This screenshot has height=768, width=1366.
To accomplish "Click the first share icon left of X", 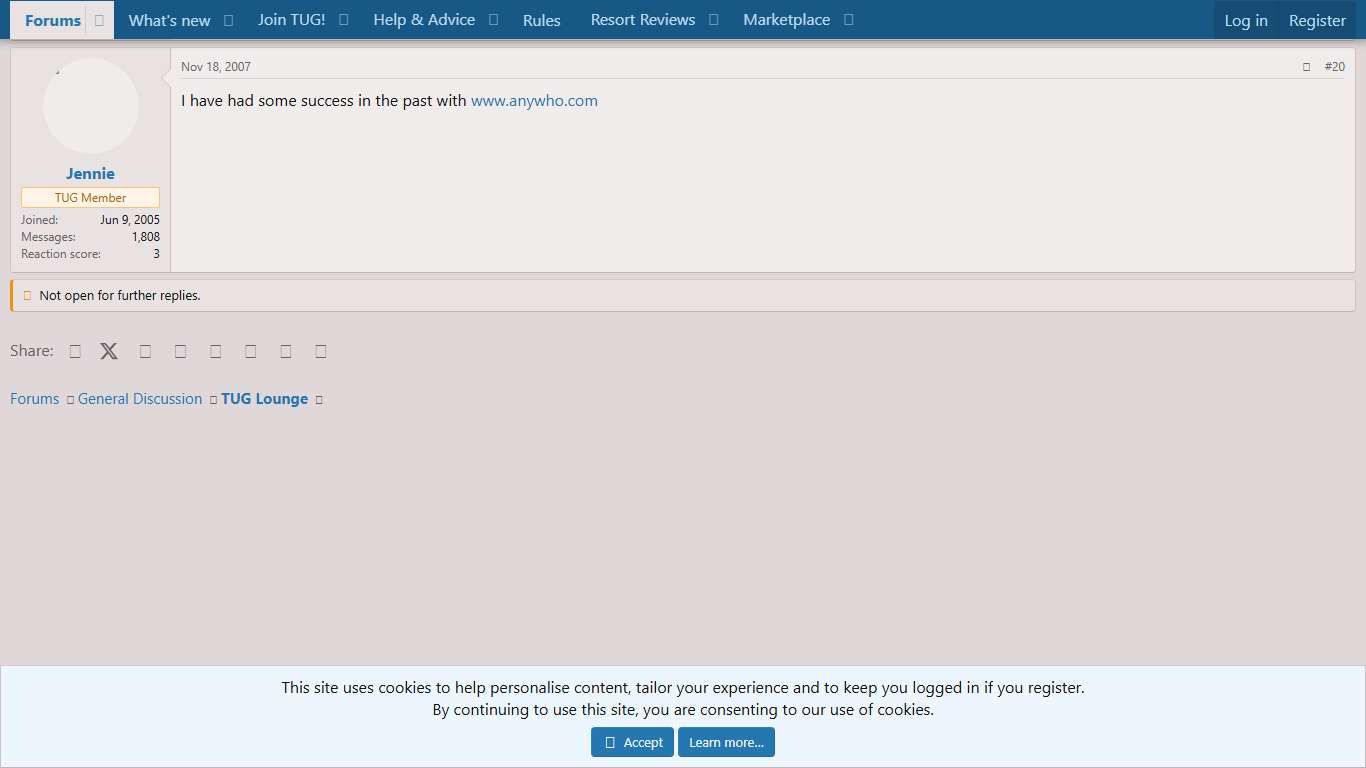I will [75, 351].
